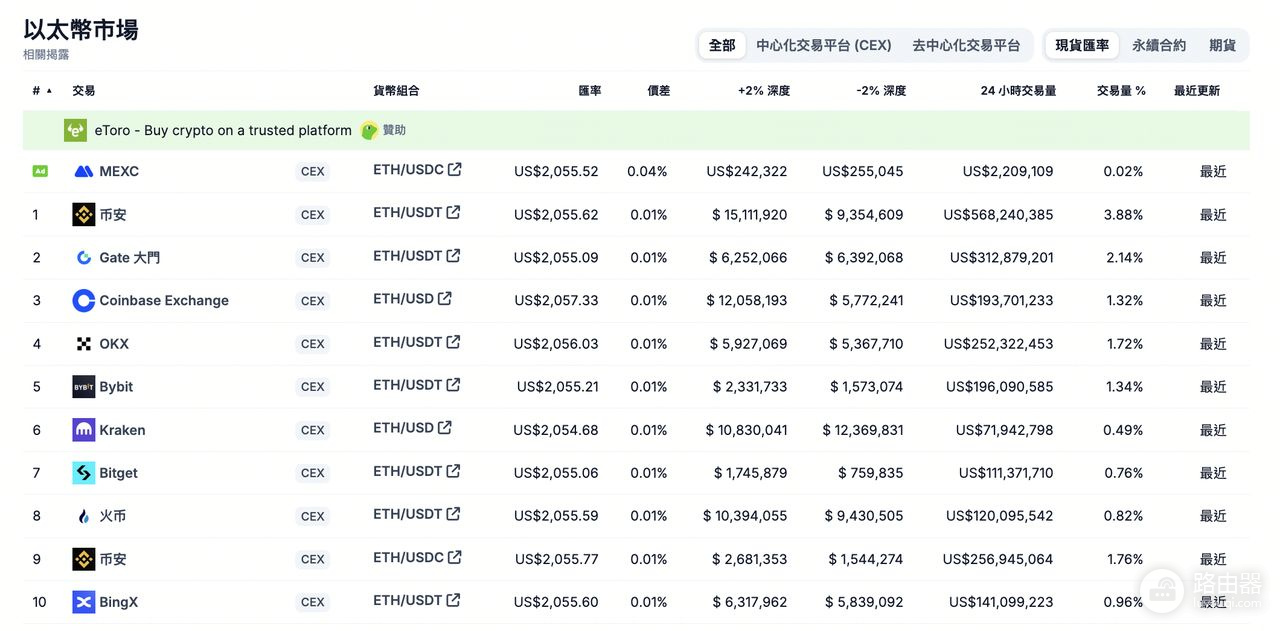The image size is (1280, 631).
Task: Click the rate US$2,054.68 in the Kraken row
Action: pyautogui.click(x=556, y=430)
